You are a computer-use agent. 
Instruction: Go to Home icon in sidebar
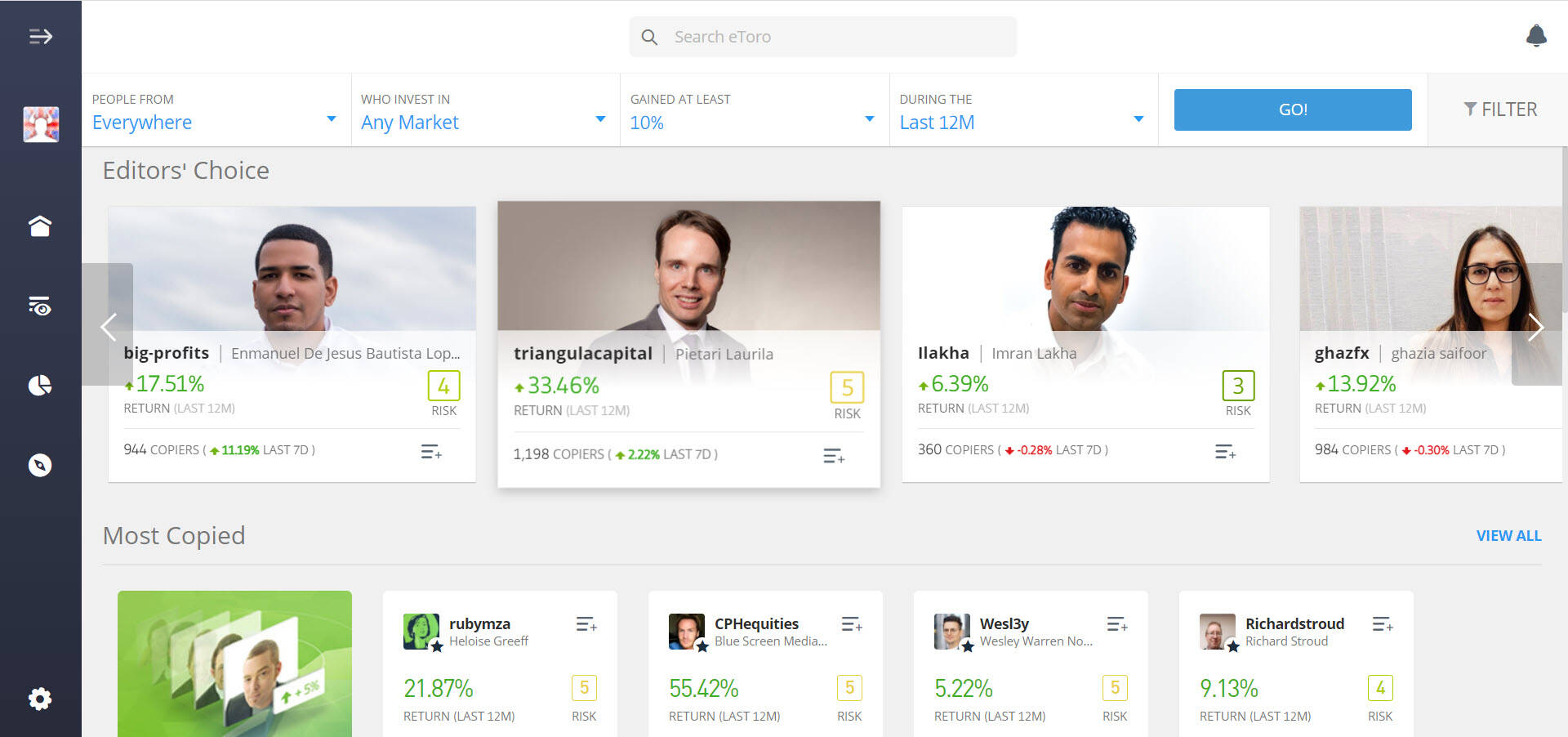[40, 226]
